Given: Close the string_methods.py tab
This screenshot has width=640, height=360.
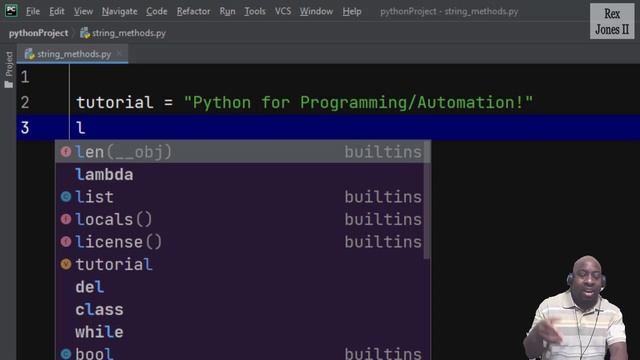Looking at the screenshot, I should click(x=120, y=53).
